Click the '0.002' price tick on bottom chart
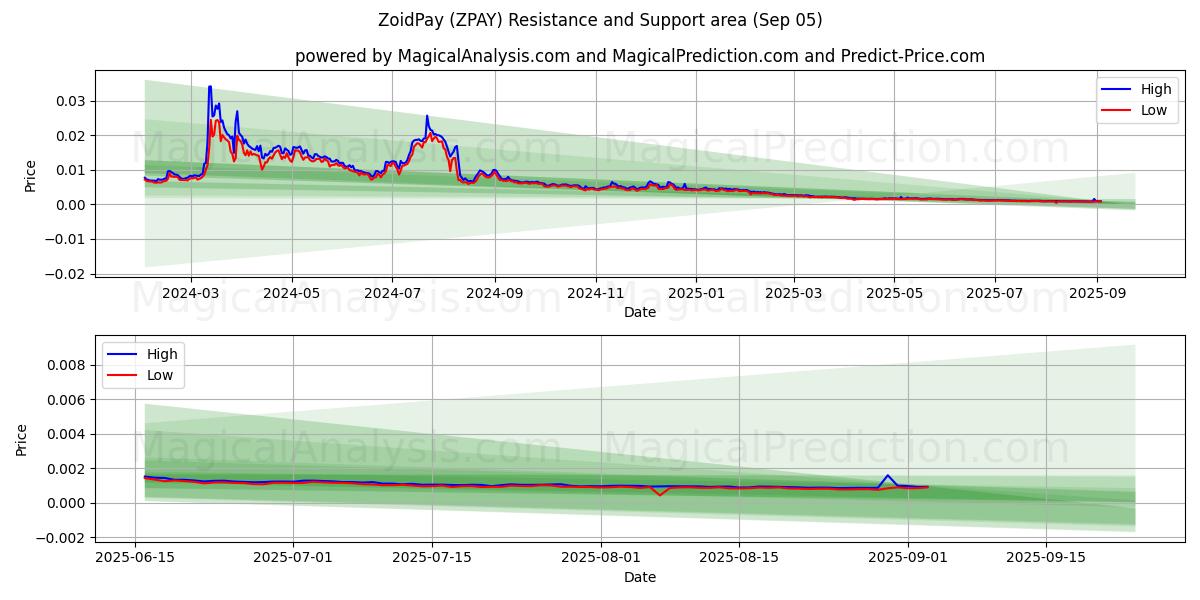The image size is (1200, 600). point(69,469)
